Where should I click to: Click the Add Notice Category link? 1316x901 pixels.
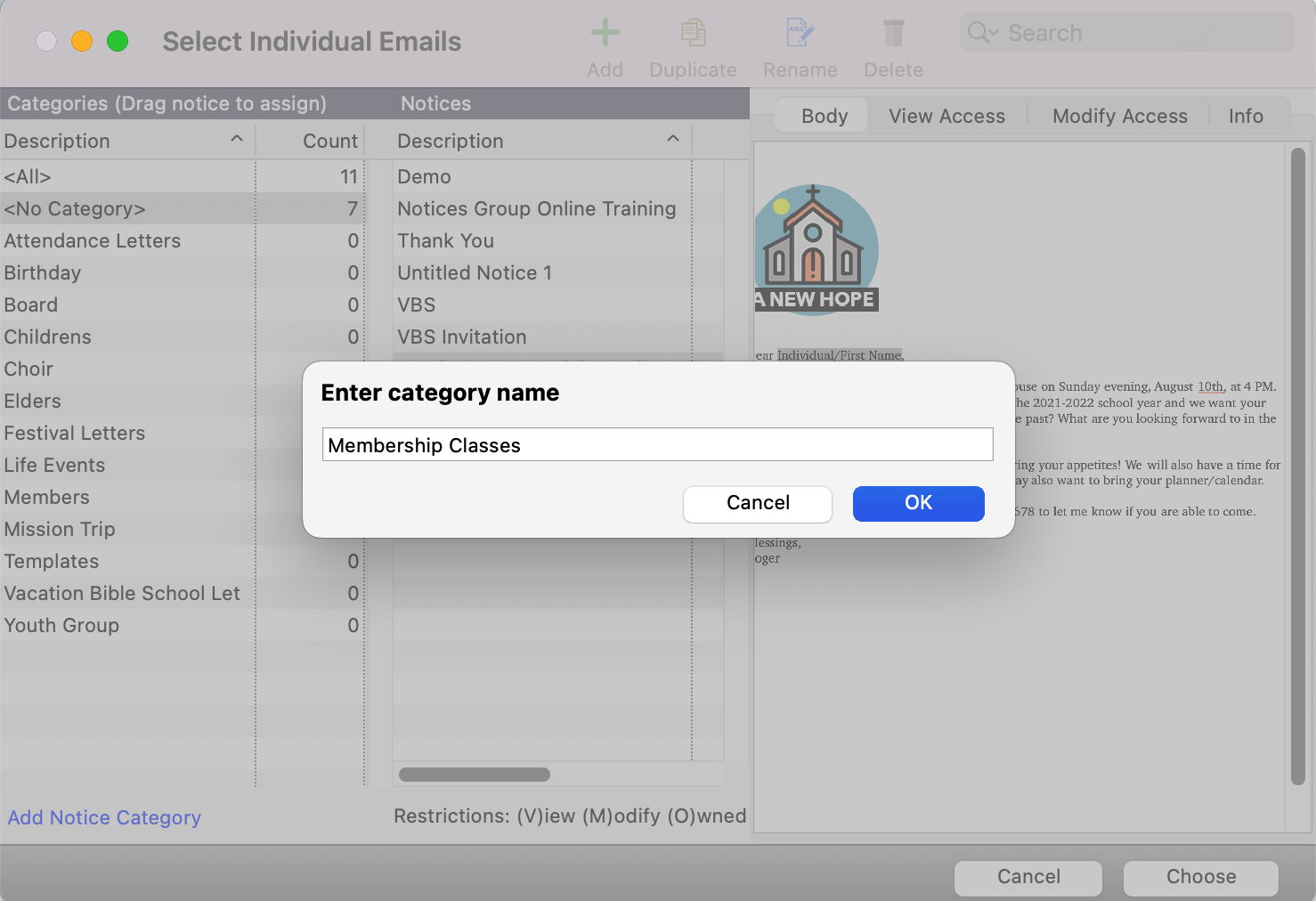103,817
